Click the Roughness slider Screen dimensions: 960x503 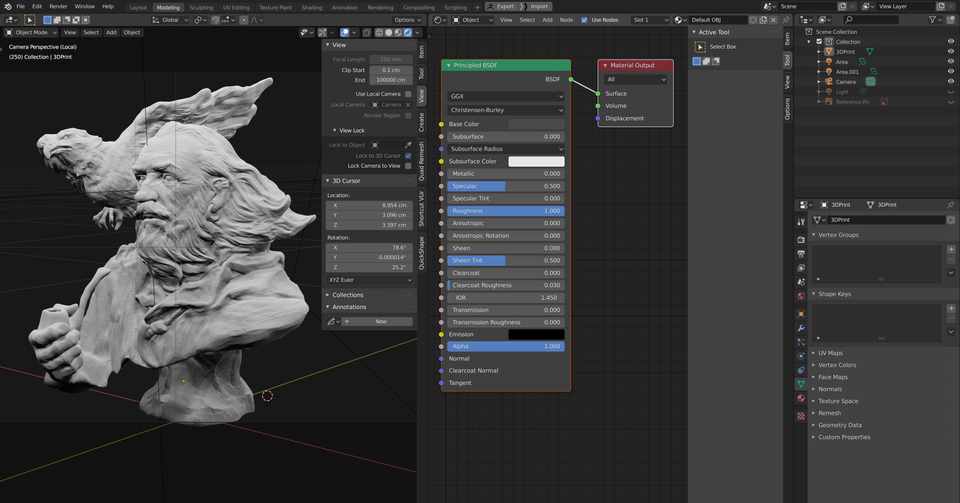point(506,211)
